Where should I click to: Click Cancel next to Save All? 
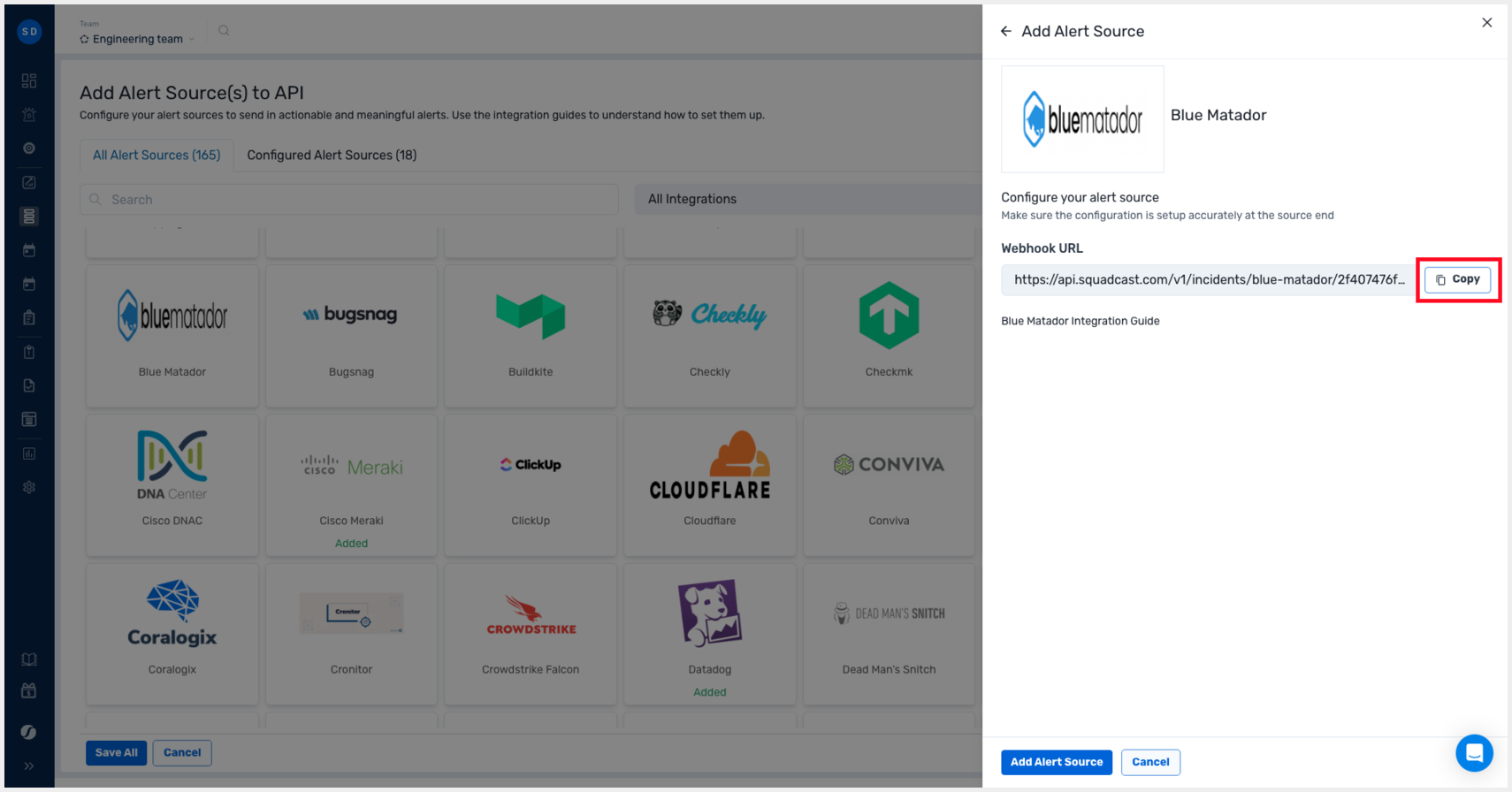click(x=182, y=753)
